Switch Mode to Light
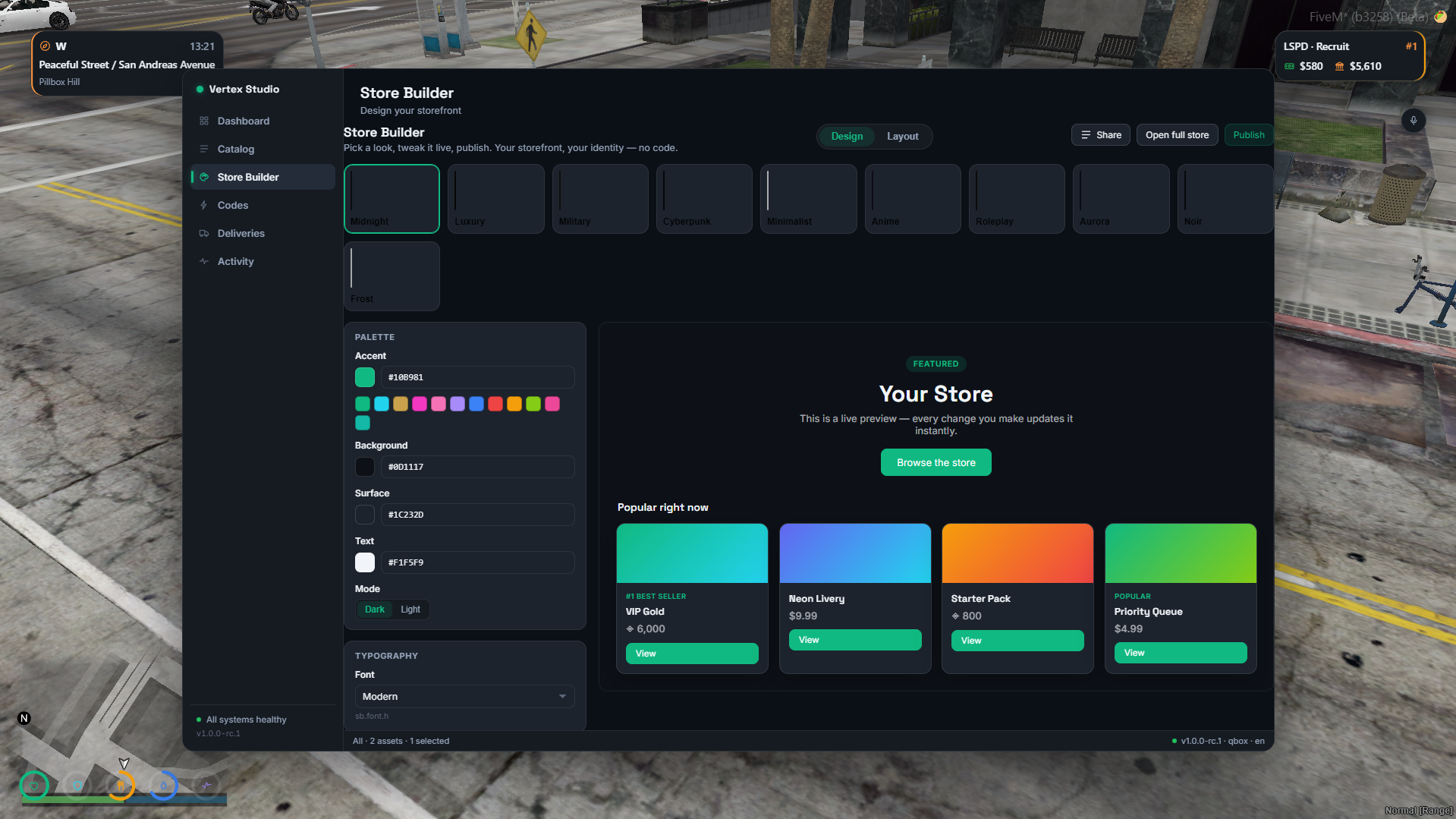Image resolution: width=1456 pixels, height=819 pixels. point(410,610)
